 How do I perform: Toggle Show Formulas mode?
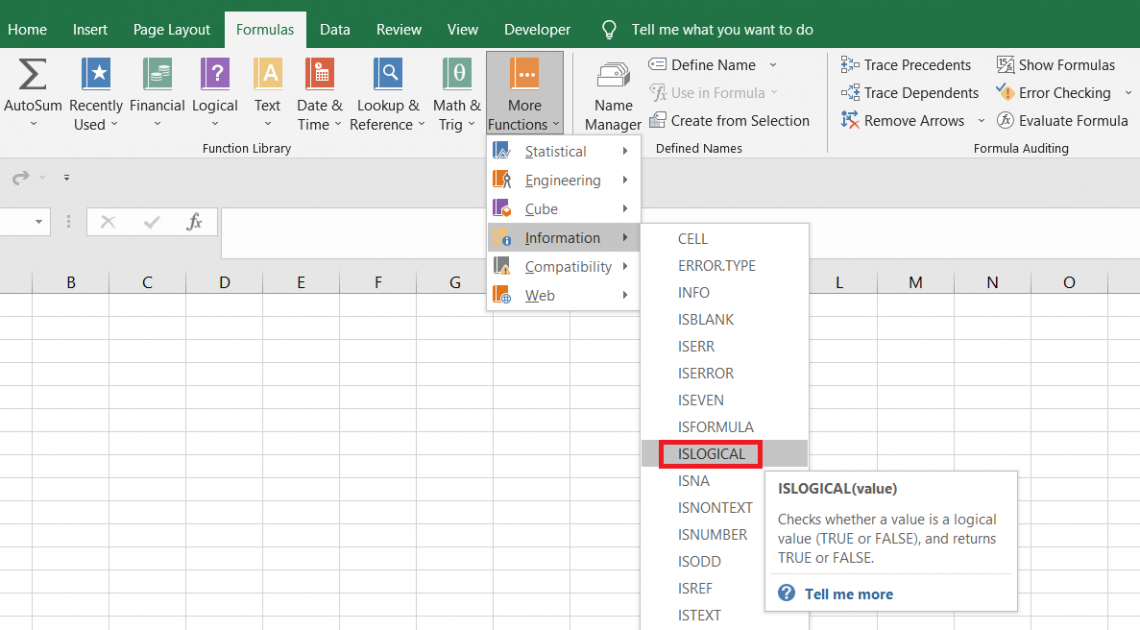click(1055, 65)
